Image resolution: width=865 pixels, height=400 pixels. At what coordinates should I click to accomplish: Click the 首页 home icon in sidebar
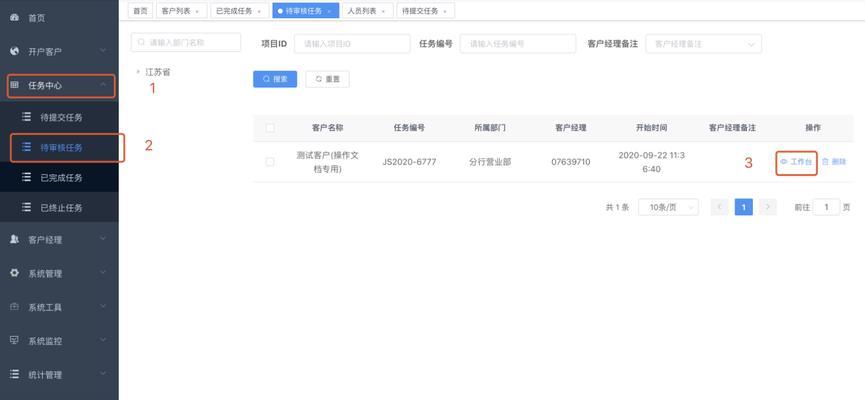(x=14, y=18)
